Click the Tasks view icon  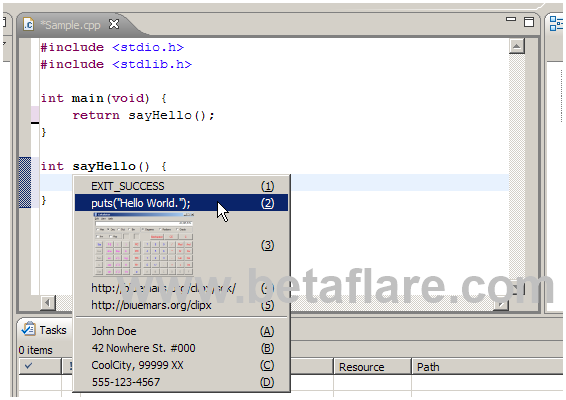(x=28, y=329)
